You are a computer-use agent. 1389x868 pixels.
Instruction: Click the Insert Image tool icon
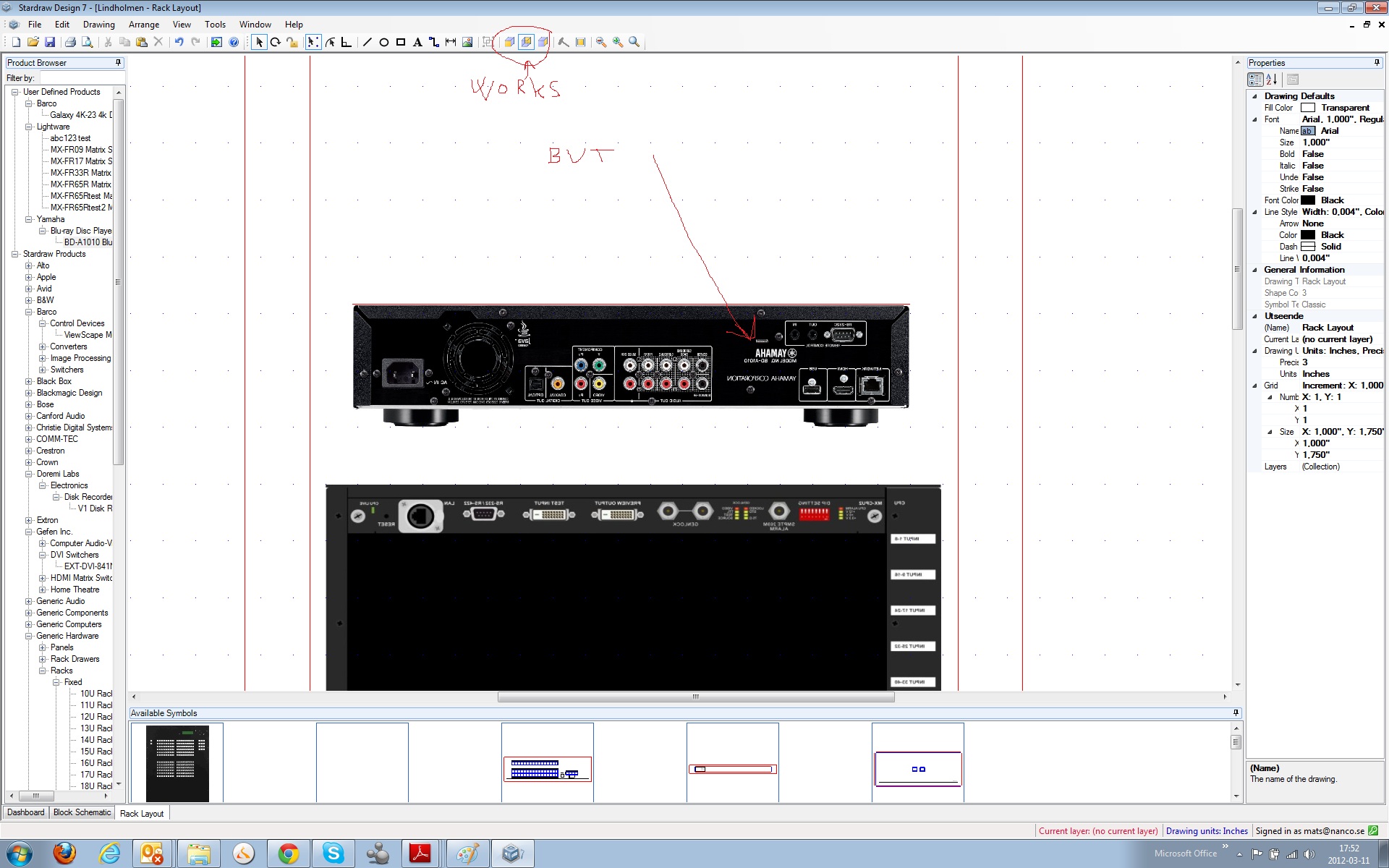click(x=467, y=43)
